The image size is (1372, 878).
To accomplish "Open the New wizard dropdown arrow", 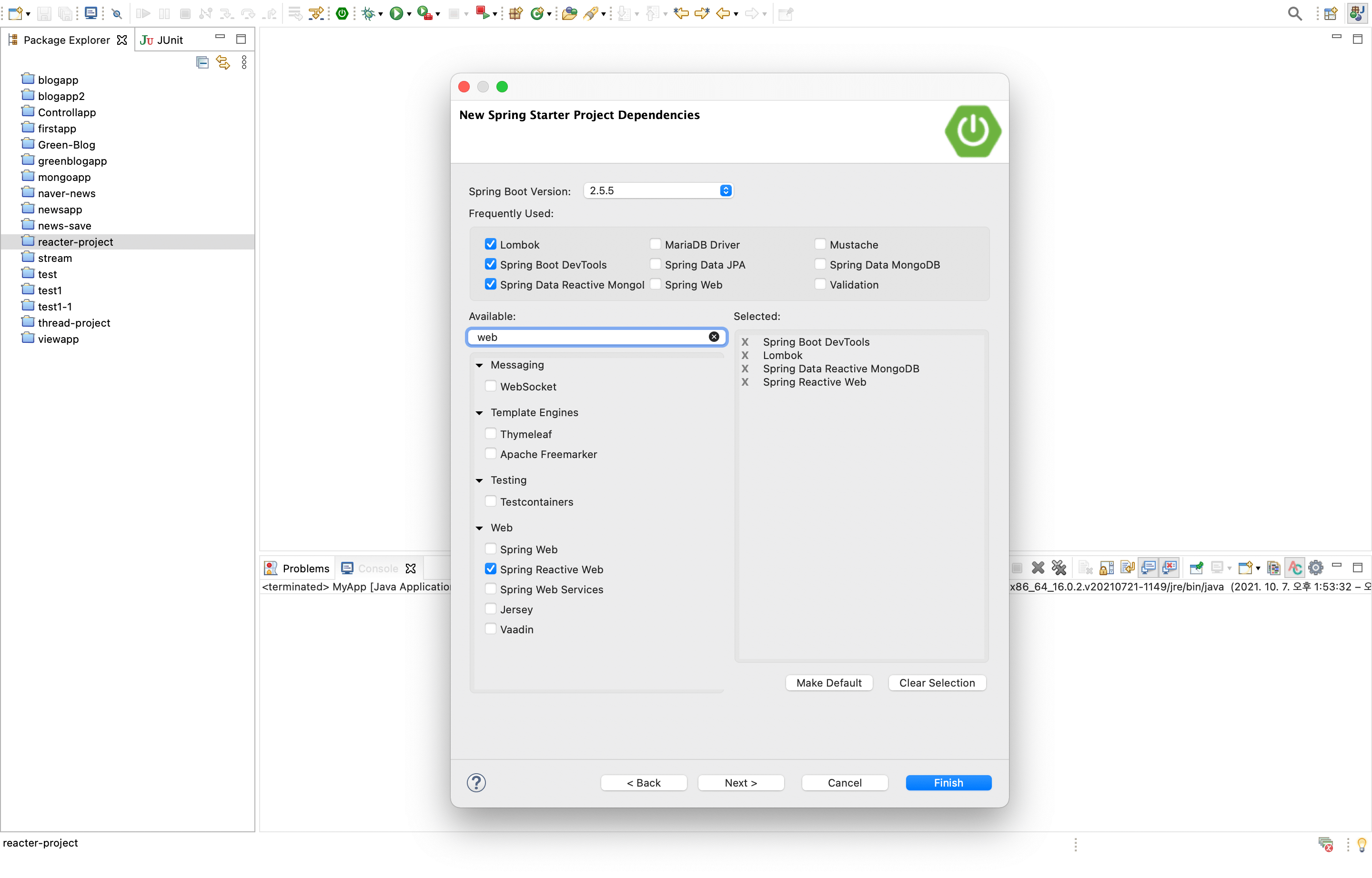I will pyautogui.click(x=28, y=14).
